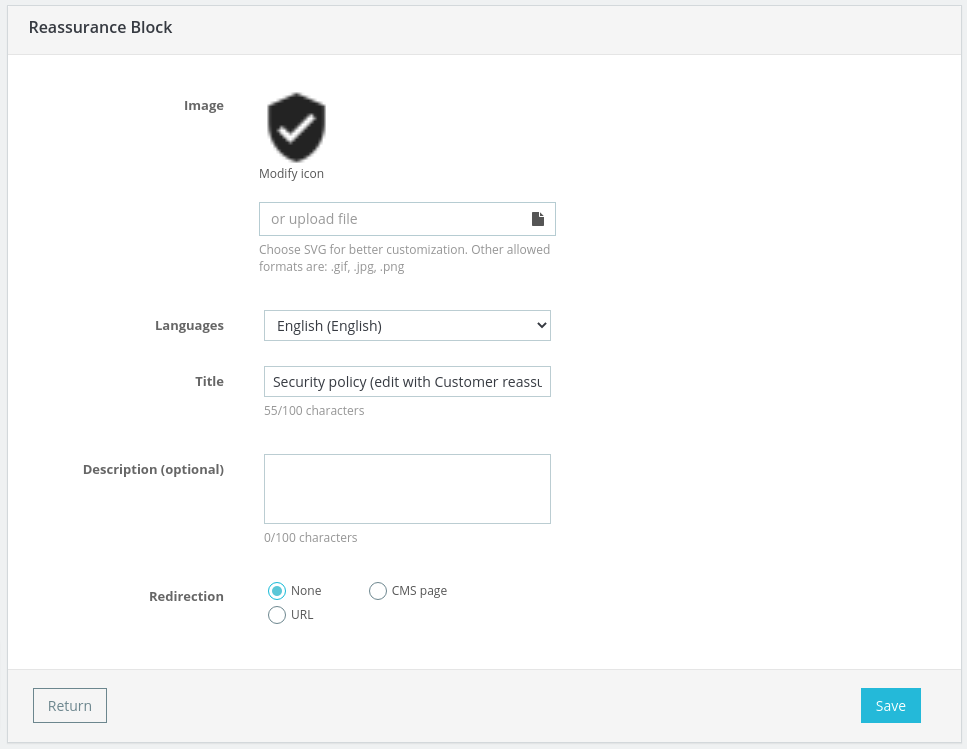The height and width of the screenshot is (749, 967).
Task: Select the "URL" redirection option
Action: coord(277,615)
